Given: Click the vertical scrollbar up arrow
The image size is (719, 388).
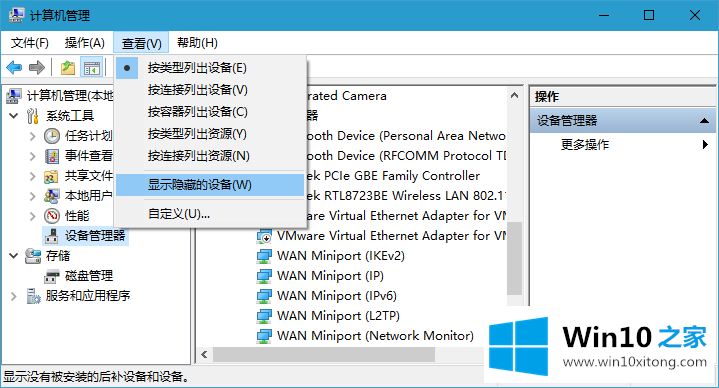Looking at the screenshot, I should [x=514, y=95].
